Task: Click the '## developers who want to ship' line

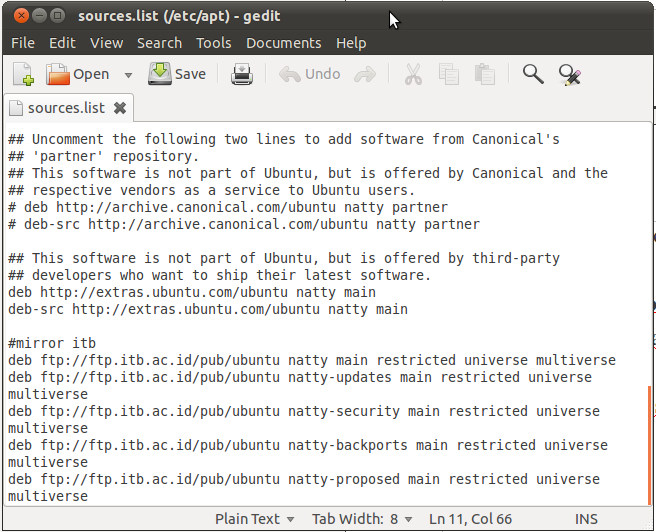Action: click(219, 275)
